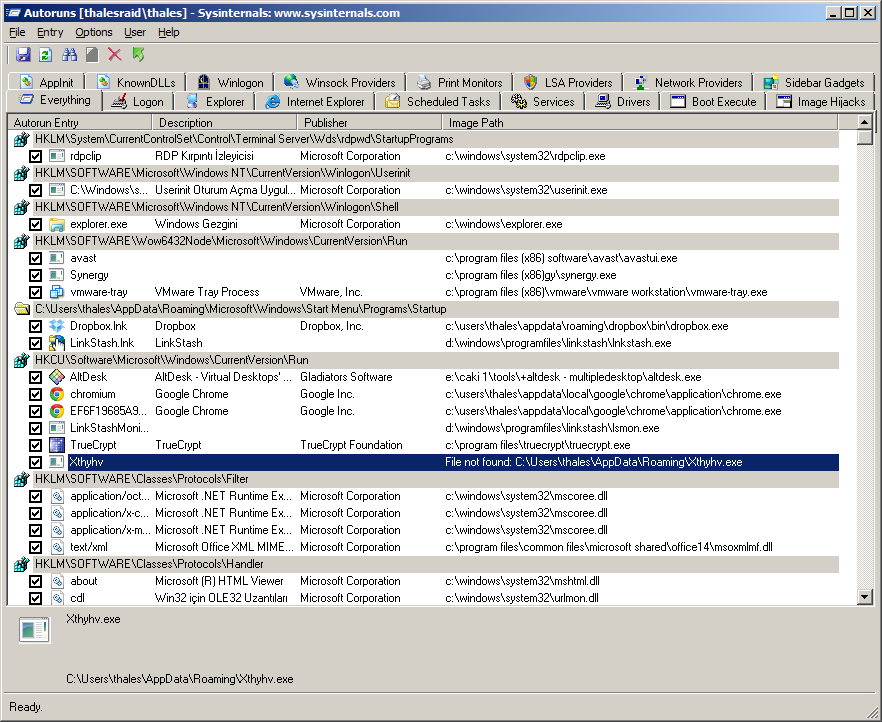Viewport: 882px width, 722px height.
Task: Toggle the cdl handler checkbox
Action: [35, 598]
